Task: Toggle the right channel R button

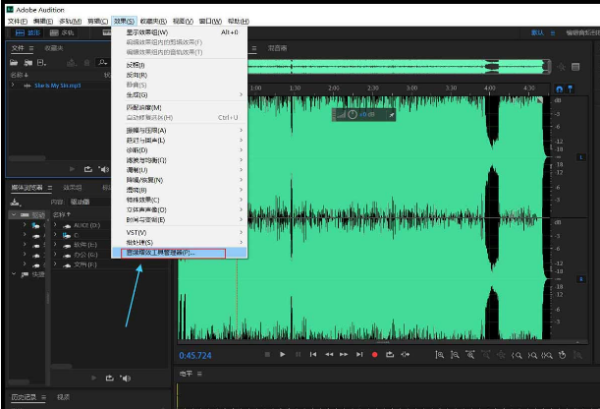Action: 581,279
